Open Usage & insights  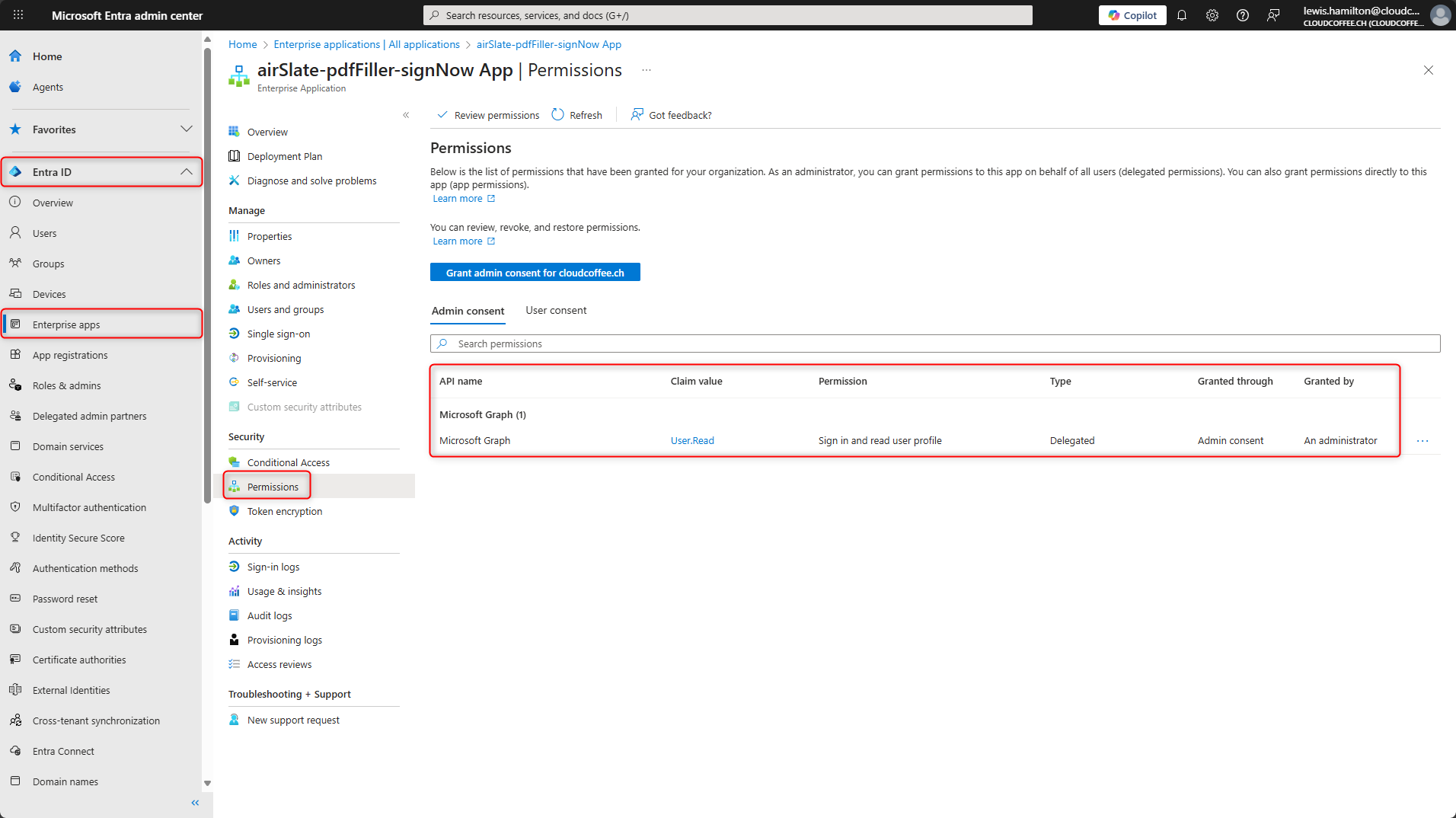(284, 591)
